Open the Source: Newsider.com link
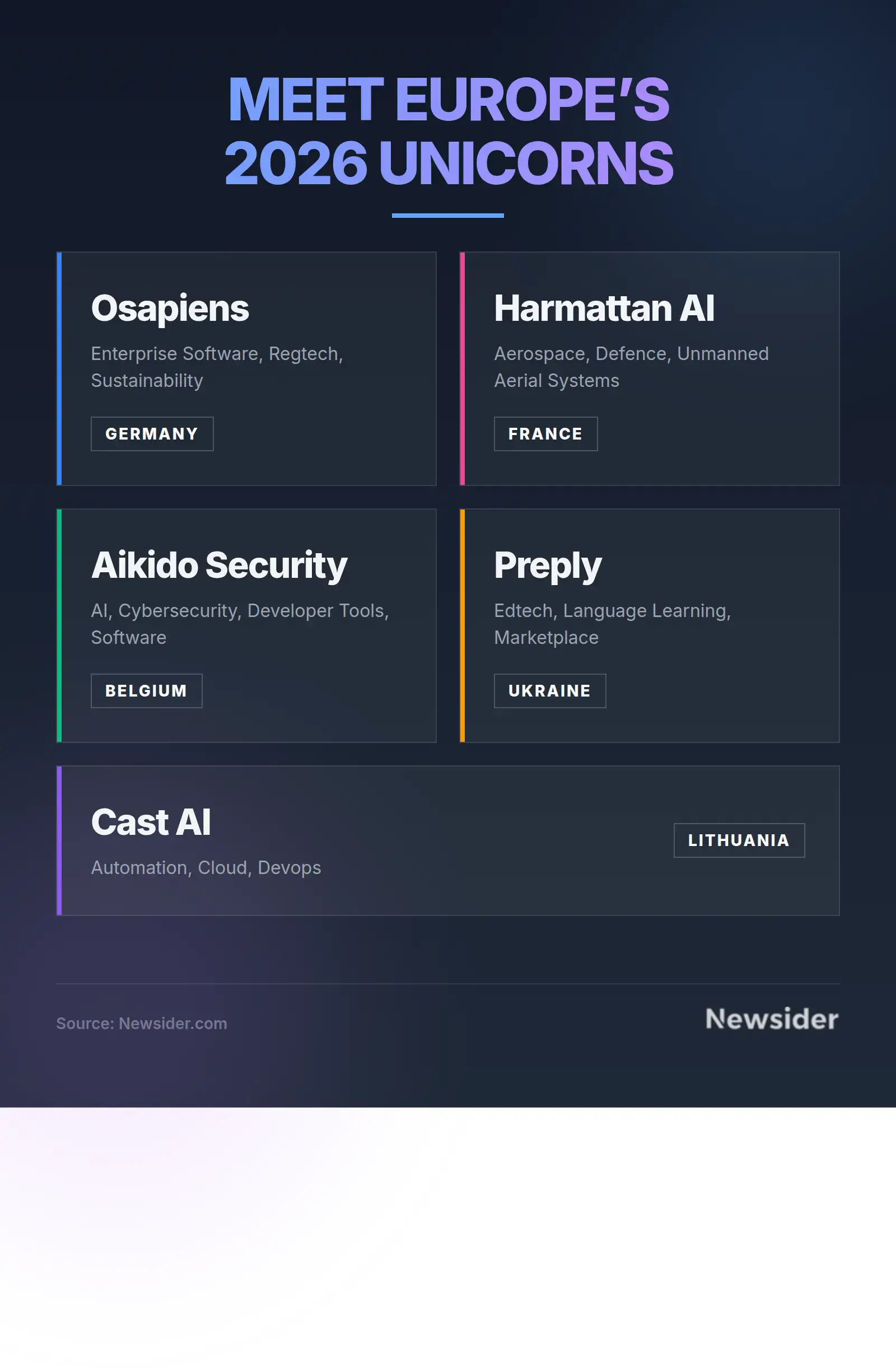 point(142,1024)
